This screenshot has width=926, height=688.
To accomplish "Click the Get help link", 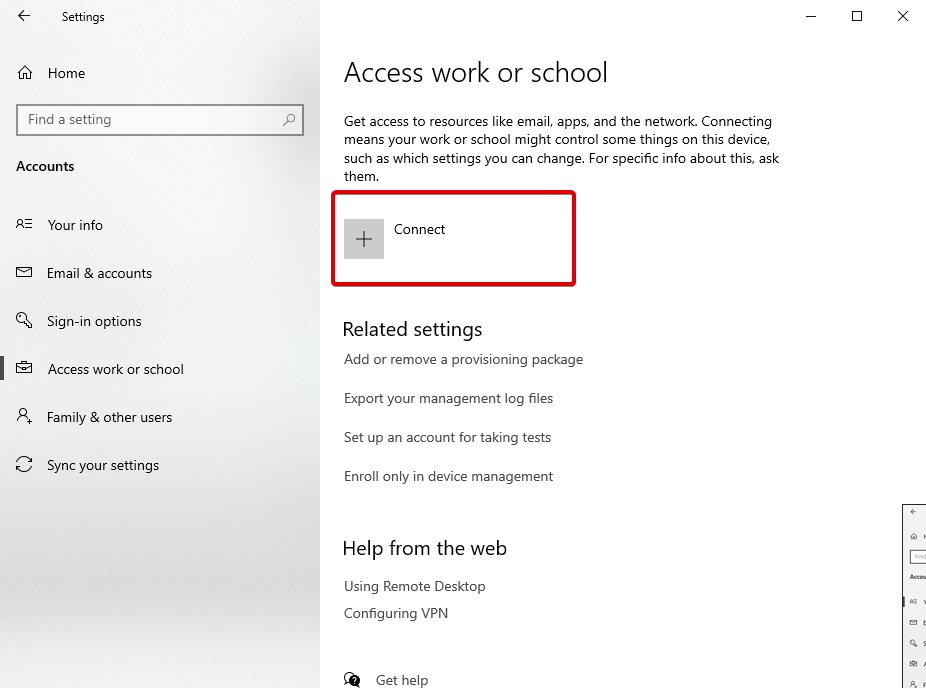I will (x=402, y=680).
